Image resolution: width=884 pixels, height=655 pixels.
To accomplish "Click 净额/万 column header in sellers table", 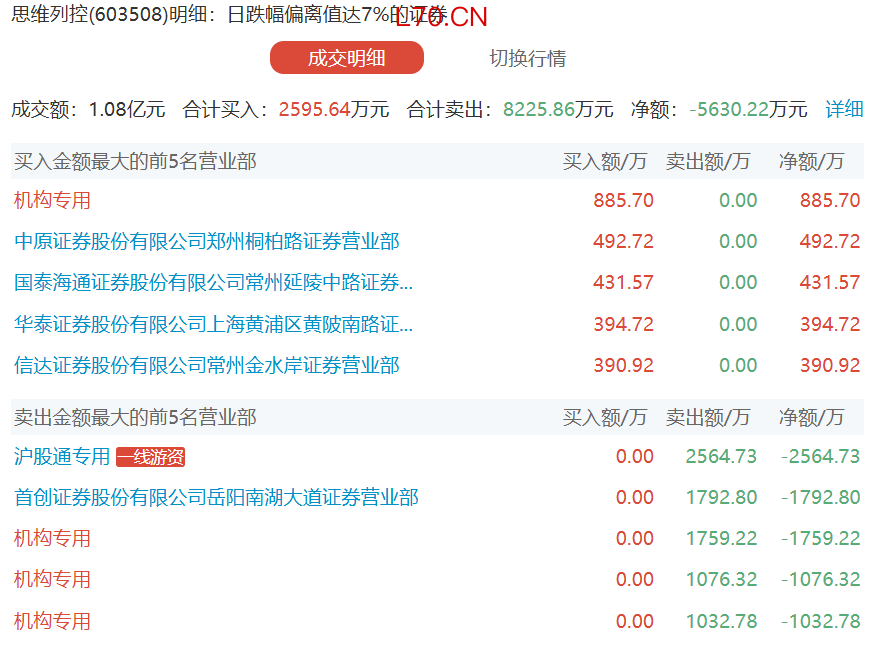I will (x=811, y=417).
